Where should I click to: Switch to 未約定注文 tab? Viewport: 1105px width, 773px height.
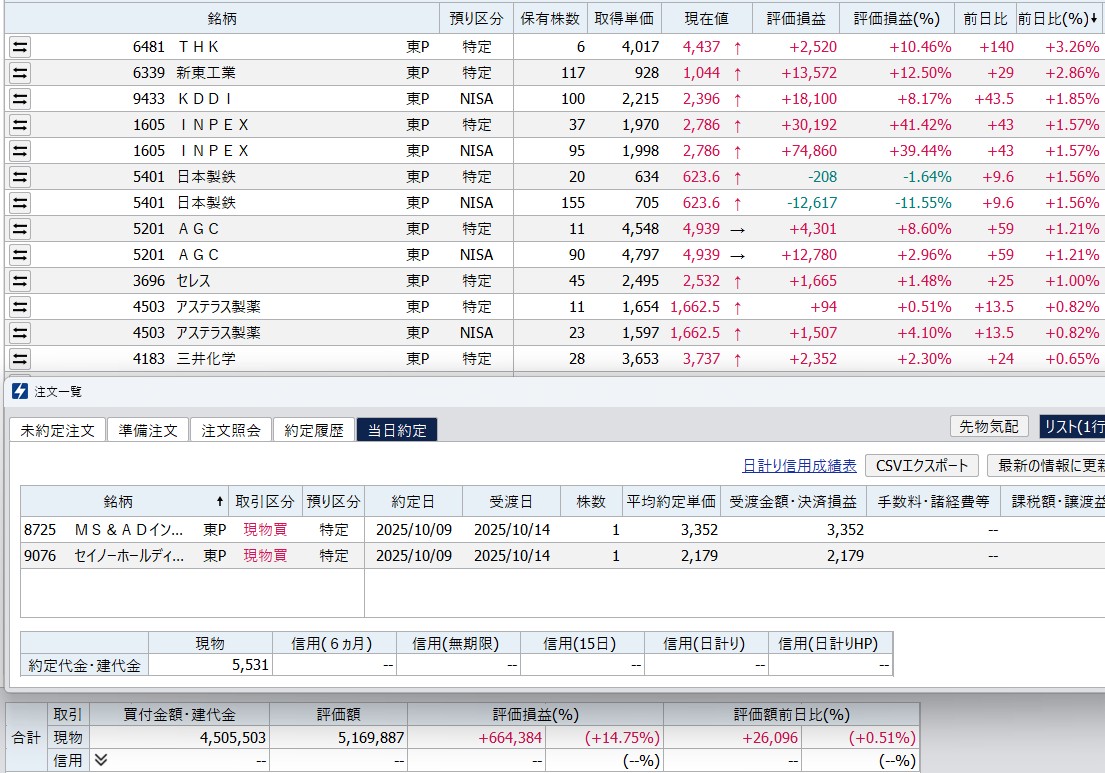click(x=57, y=431)
